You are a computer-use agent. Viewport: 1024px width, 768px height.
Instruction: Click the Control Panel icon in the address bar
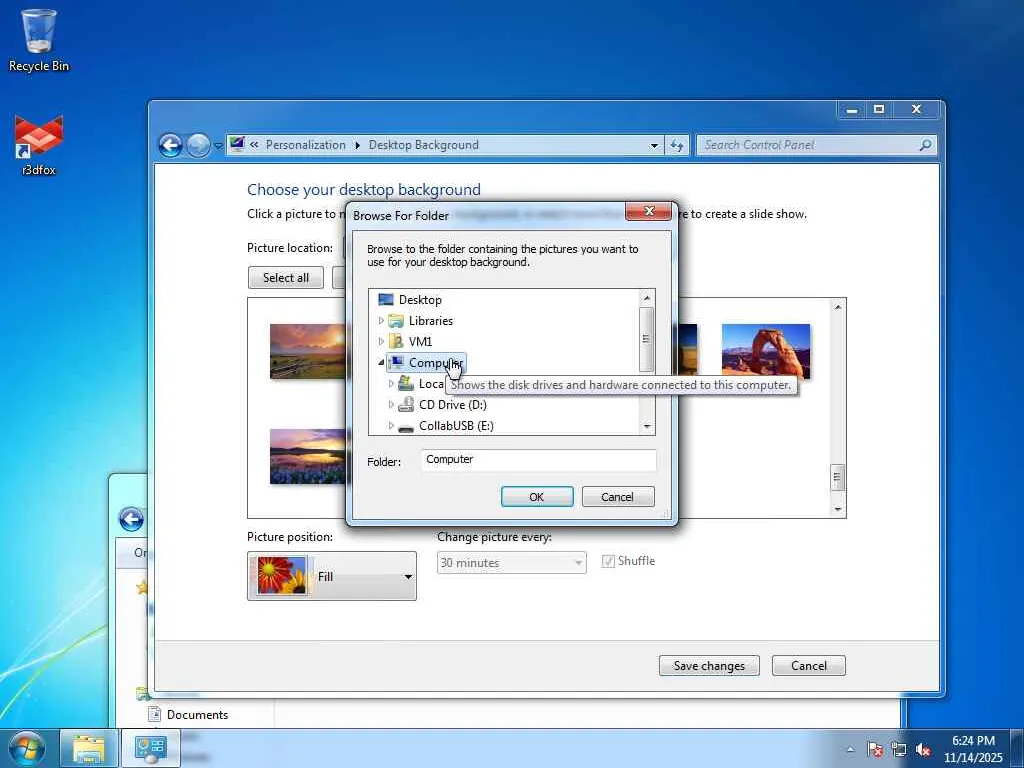pyautogui.click(x=237, y=144)
